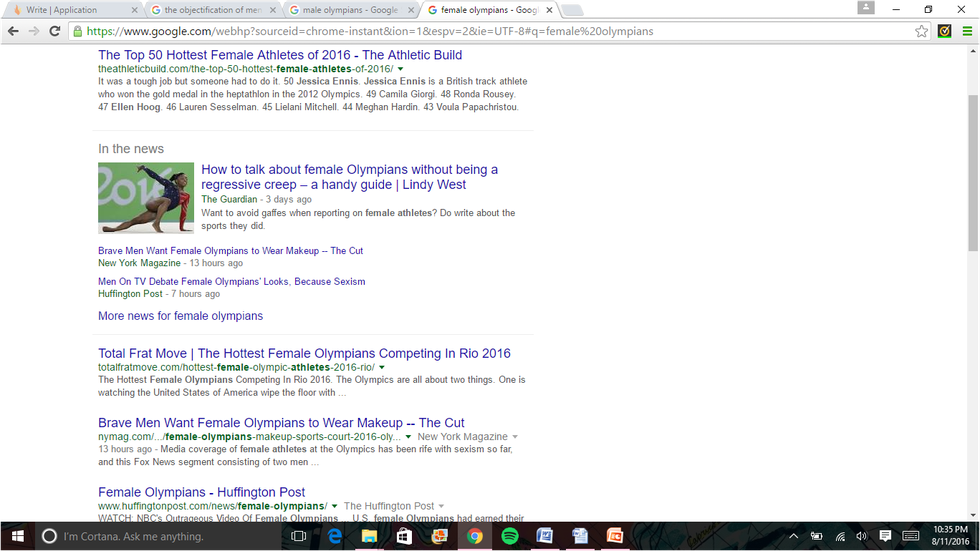Open The Huffington Post source dropdown
The image size is (980, 551).
tap(442, 507)
